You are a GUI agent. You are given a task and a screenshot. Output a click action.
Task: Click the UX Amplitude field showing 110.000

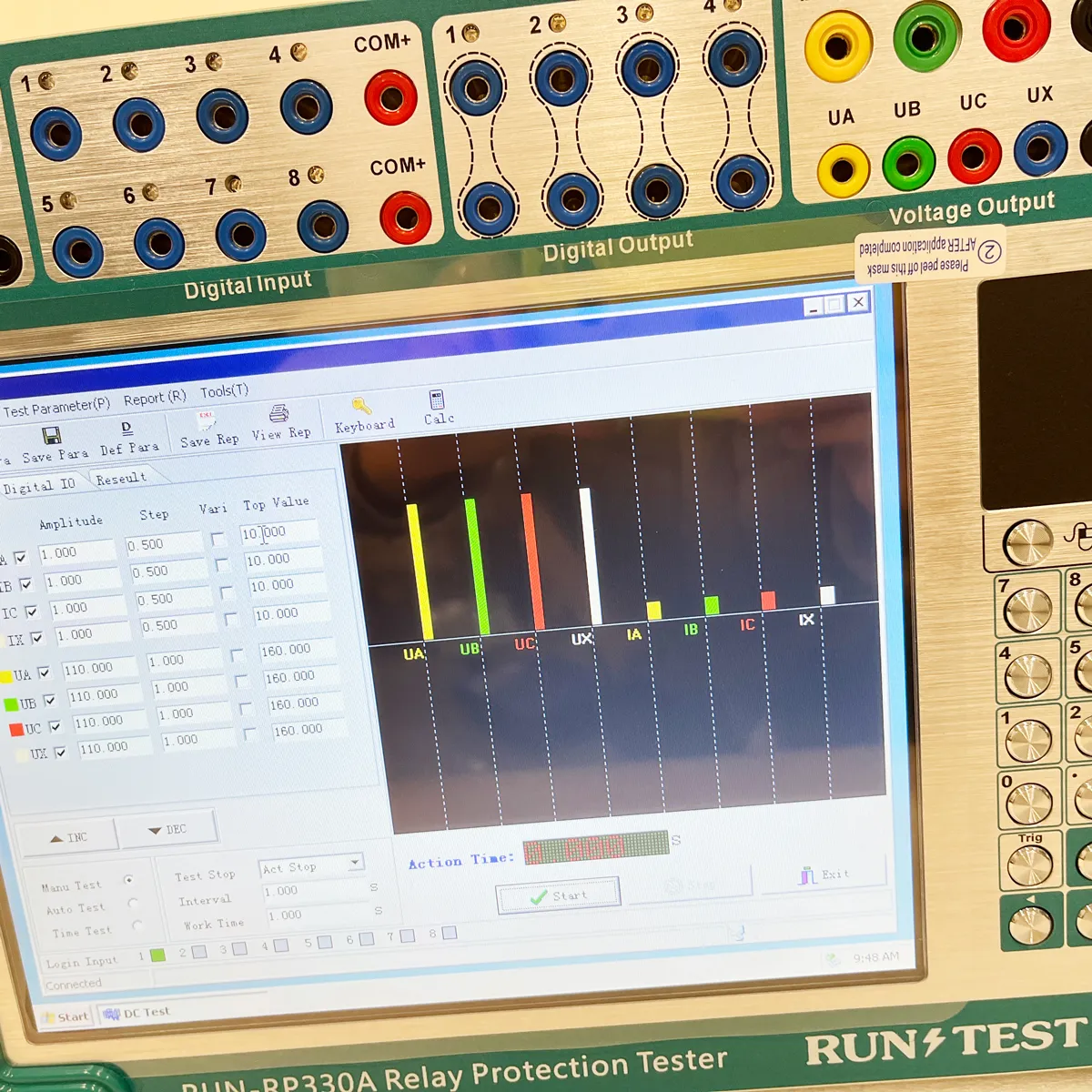pos(116,748)
